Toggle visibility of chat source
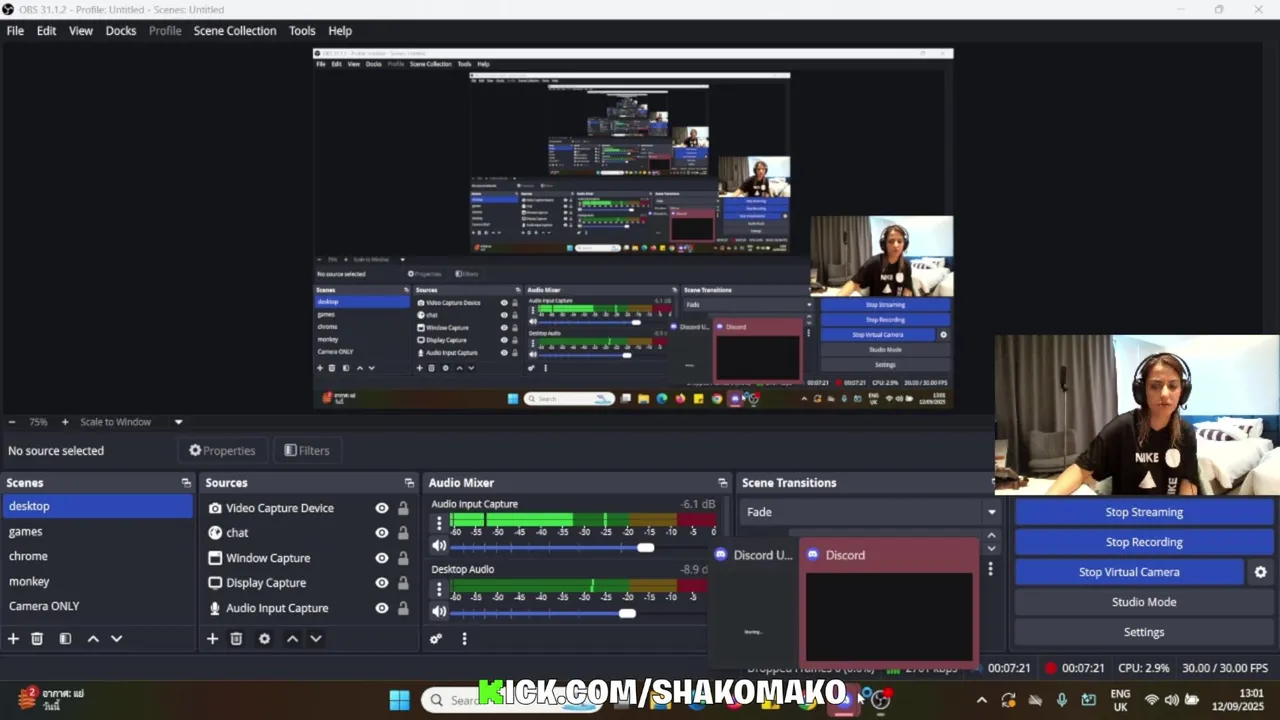This screenshot has height=720, width=1280. 381,533
